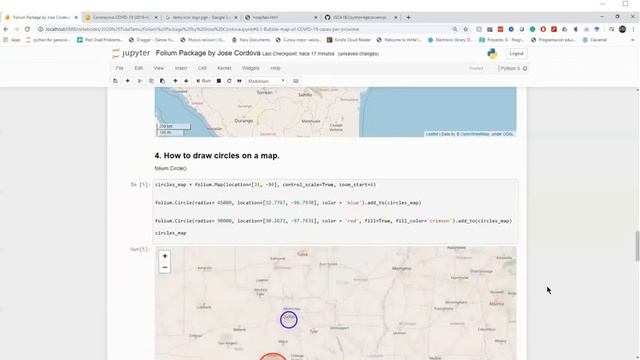The image size is (640, 360).
Task: Switch to the Coronavirus COVID-19 tab
Action: point(121,18)
